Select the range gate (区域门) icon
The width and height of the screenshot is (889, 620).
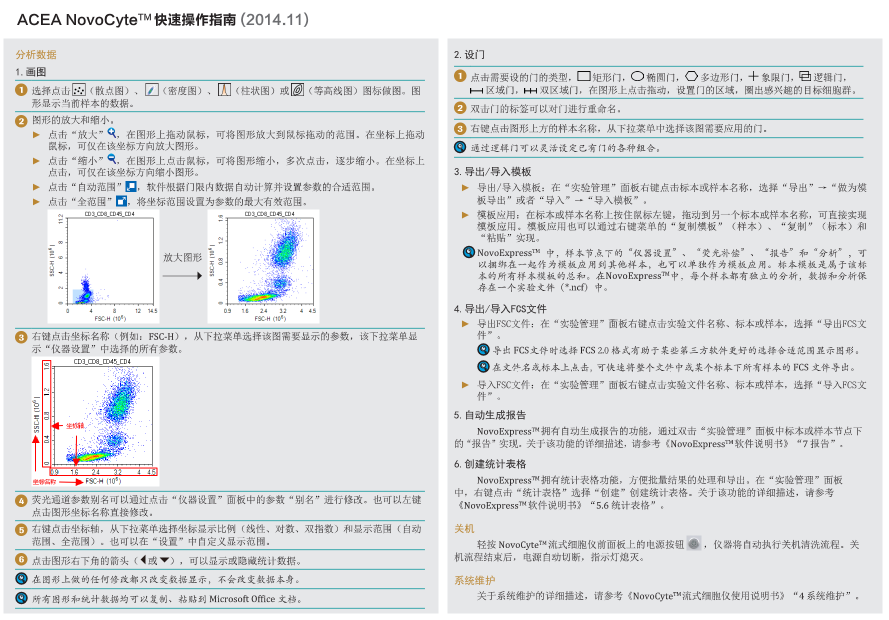tap(476, 90)
